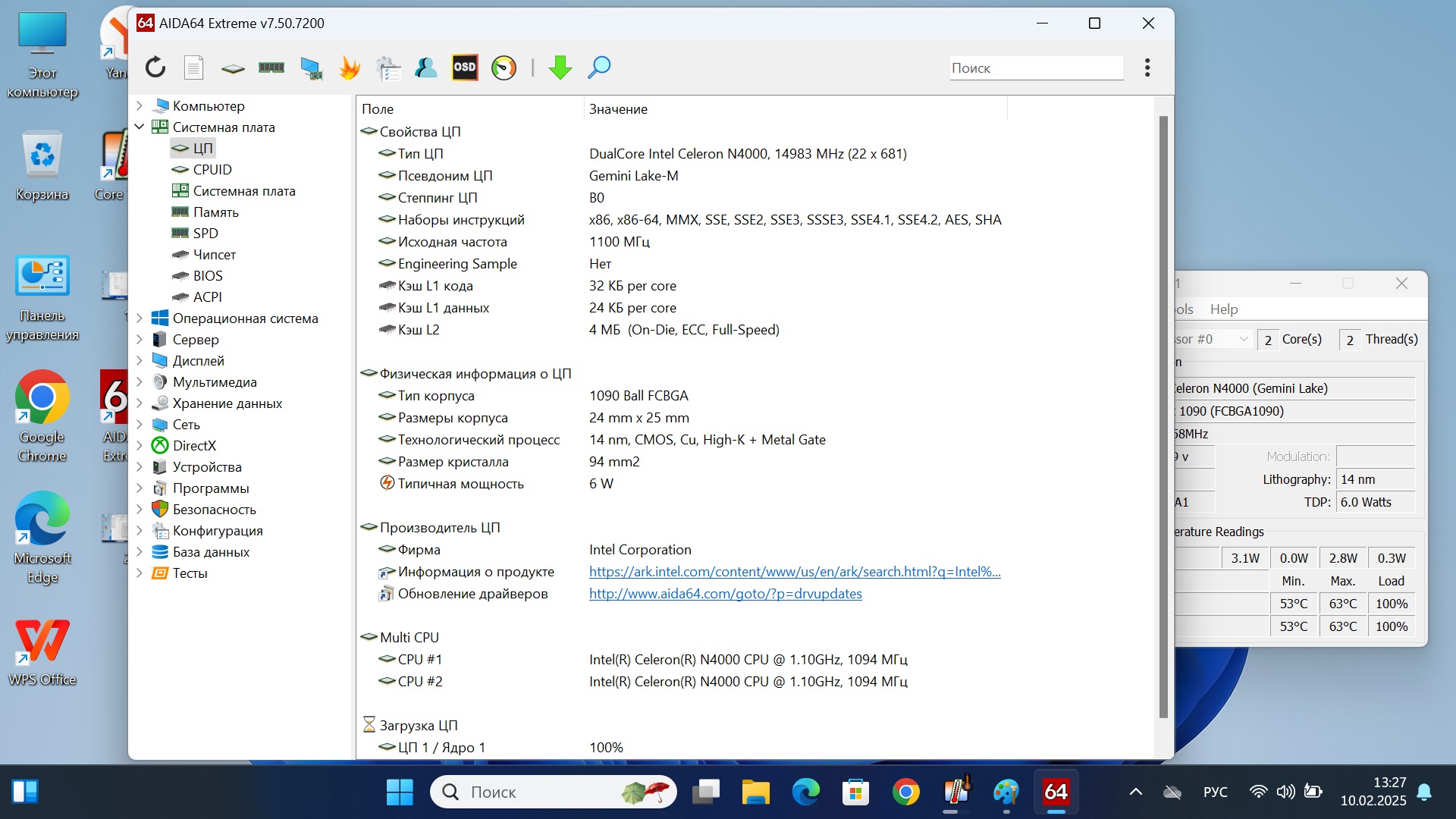Screen dimensions: 1456x819
Task: Click the Поиск search field in AIDA64
Action: (x=1036, y=68)
